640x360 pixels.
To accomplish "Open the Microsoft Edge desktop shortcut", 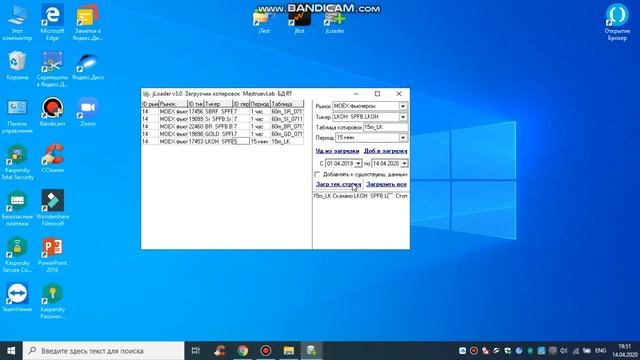I will tap(52, 22).
